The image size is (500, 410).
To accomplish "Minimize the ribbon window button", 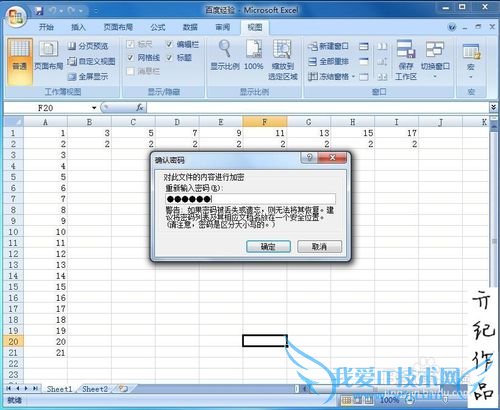I will click(x=465, y=28).
